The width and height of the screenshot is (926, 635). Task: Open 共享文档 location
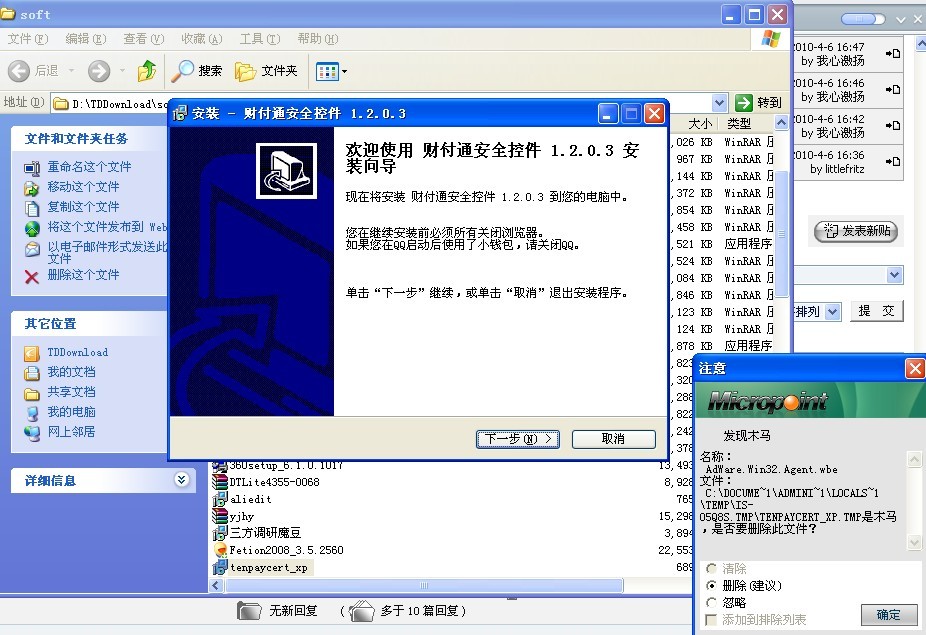pyautogui.click(x=71, y=392)
